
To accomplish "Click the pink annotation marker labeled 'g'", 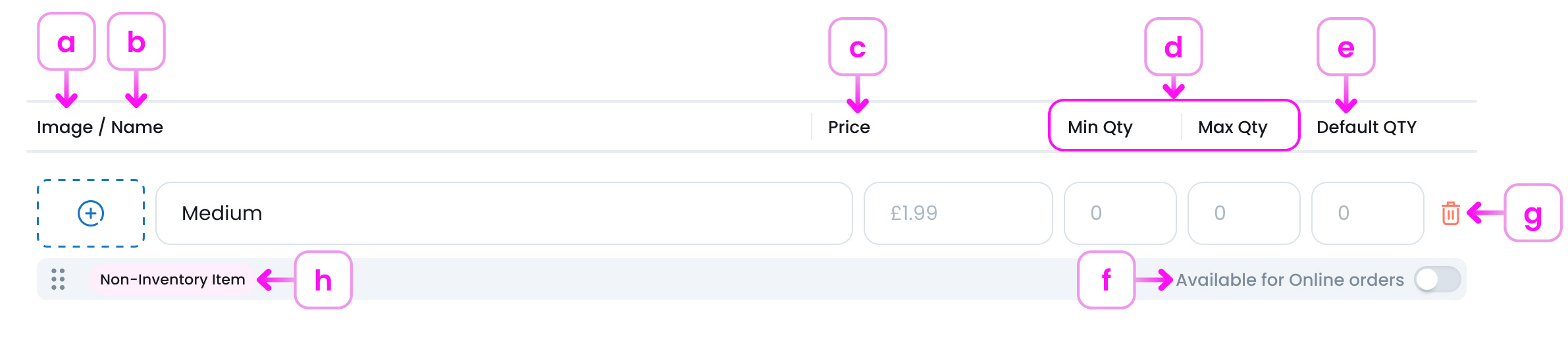I will pyautogui.click(x=1532, y=213).
